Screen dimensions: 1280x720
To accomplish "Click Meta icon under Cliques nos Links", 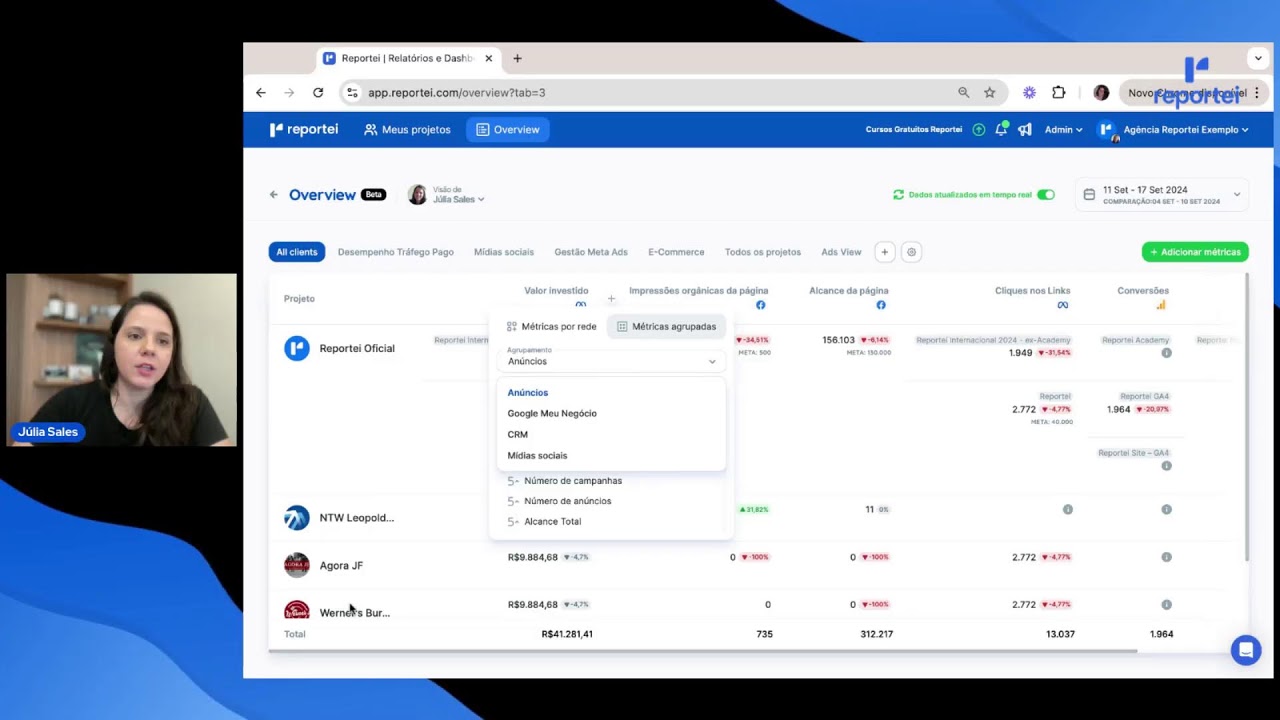I will click(1063, 305).
